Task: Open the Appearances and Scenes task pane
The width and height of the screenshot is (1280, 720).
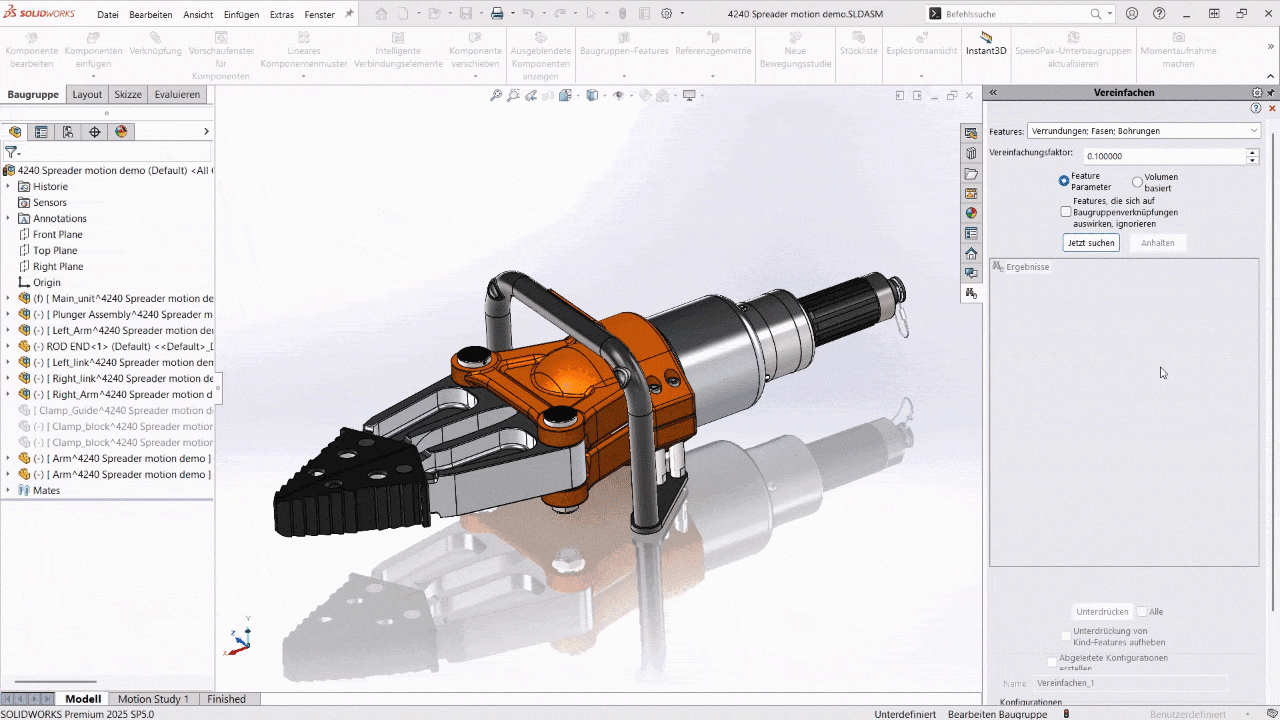Action: [x=971, y=212]
